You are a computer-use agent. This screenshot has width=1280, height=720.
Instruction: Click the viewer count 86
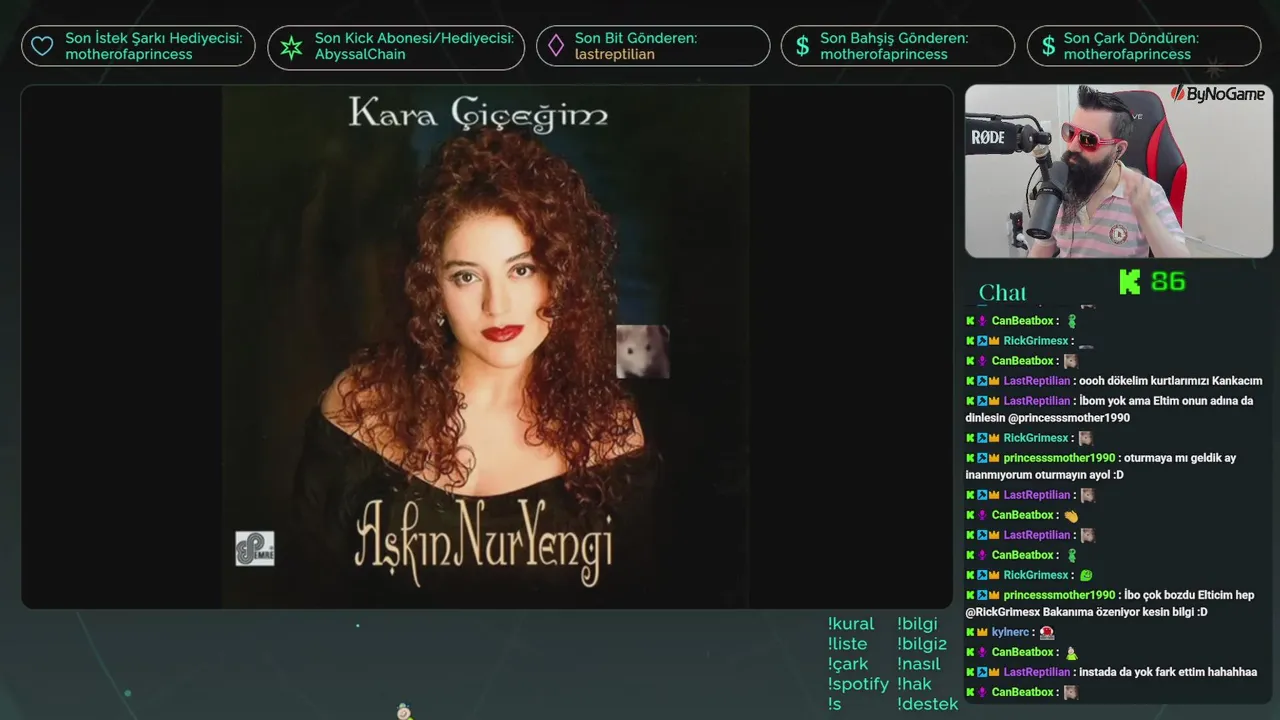click(x=1168, y=282)
